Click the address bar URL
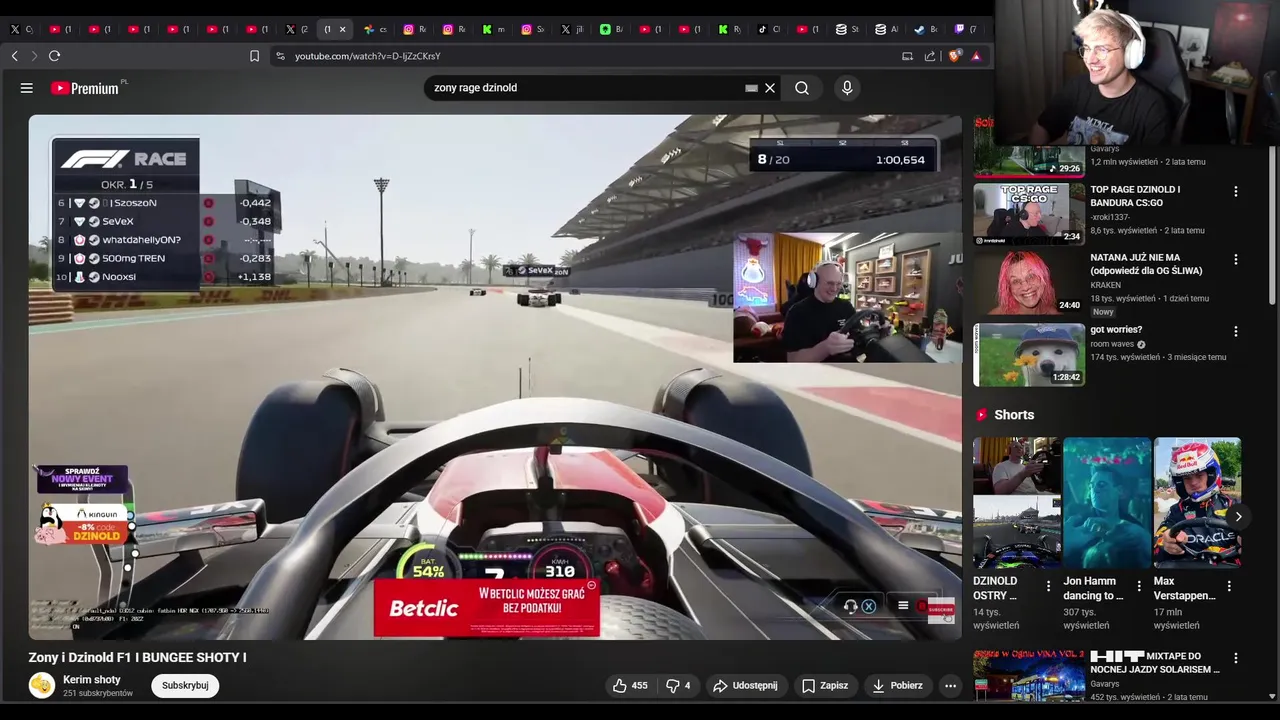 (x=367, y=56)
